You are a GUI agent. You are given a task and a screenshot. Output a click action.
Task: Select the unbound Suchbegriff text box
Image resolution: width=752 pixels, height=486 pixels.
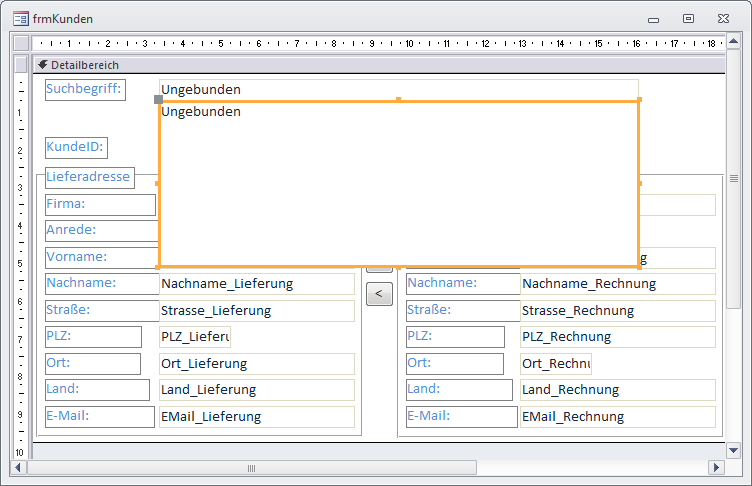click(x=398, y=89)
